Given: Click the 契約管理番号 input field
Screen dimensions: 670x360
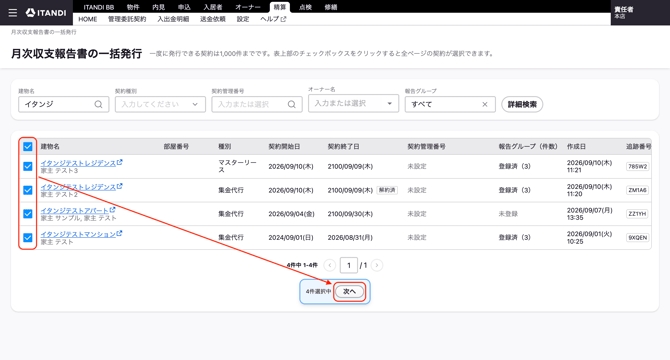Looking at the screenshot, I should 257,104.
